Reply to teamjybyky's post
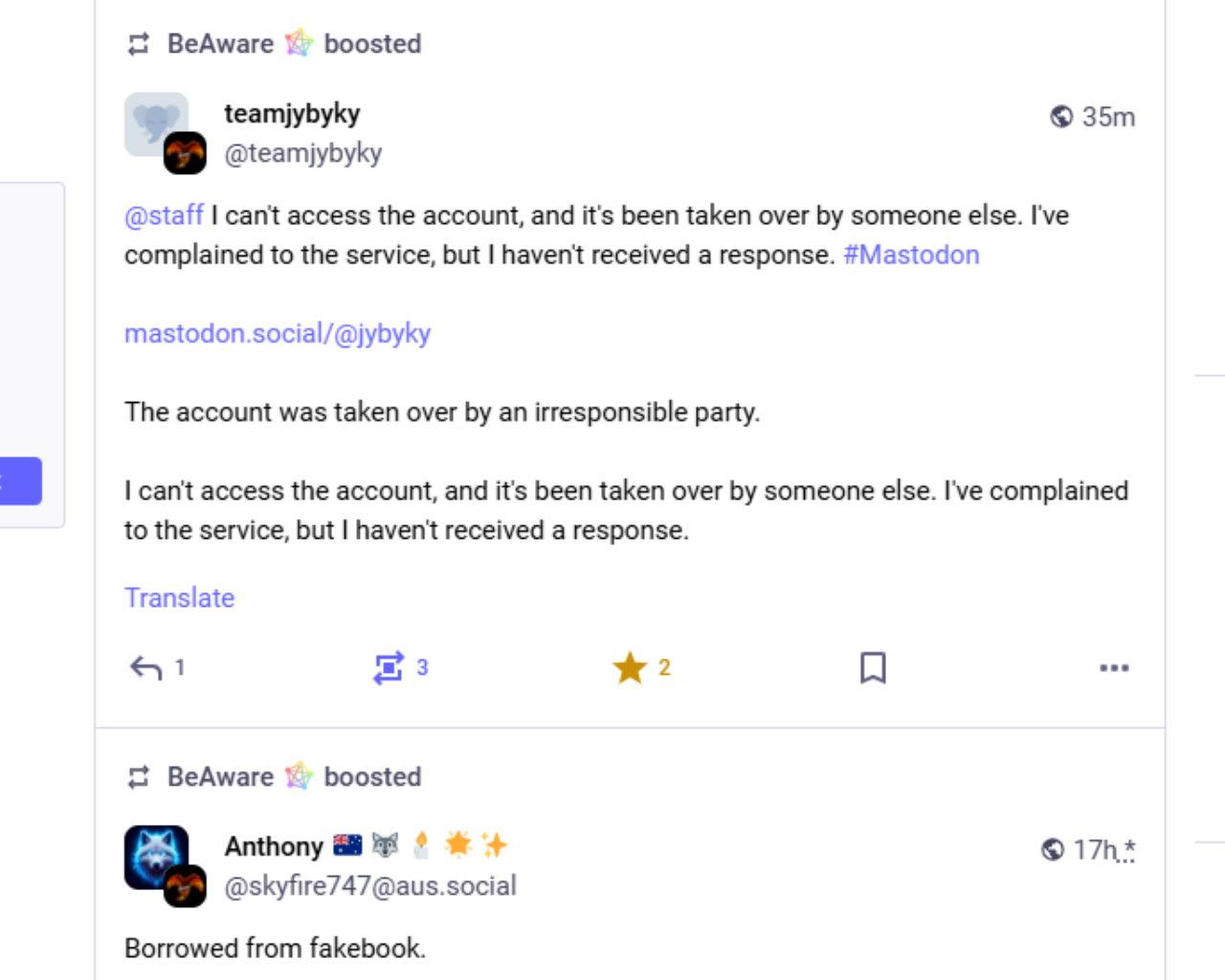This screenshot has height=980, width=1225. [x=146, y=667]
